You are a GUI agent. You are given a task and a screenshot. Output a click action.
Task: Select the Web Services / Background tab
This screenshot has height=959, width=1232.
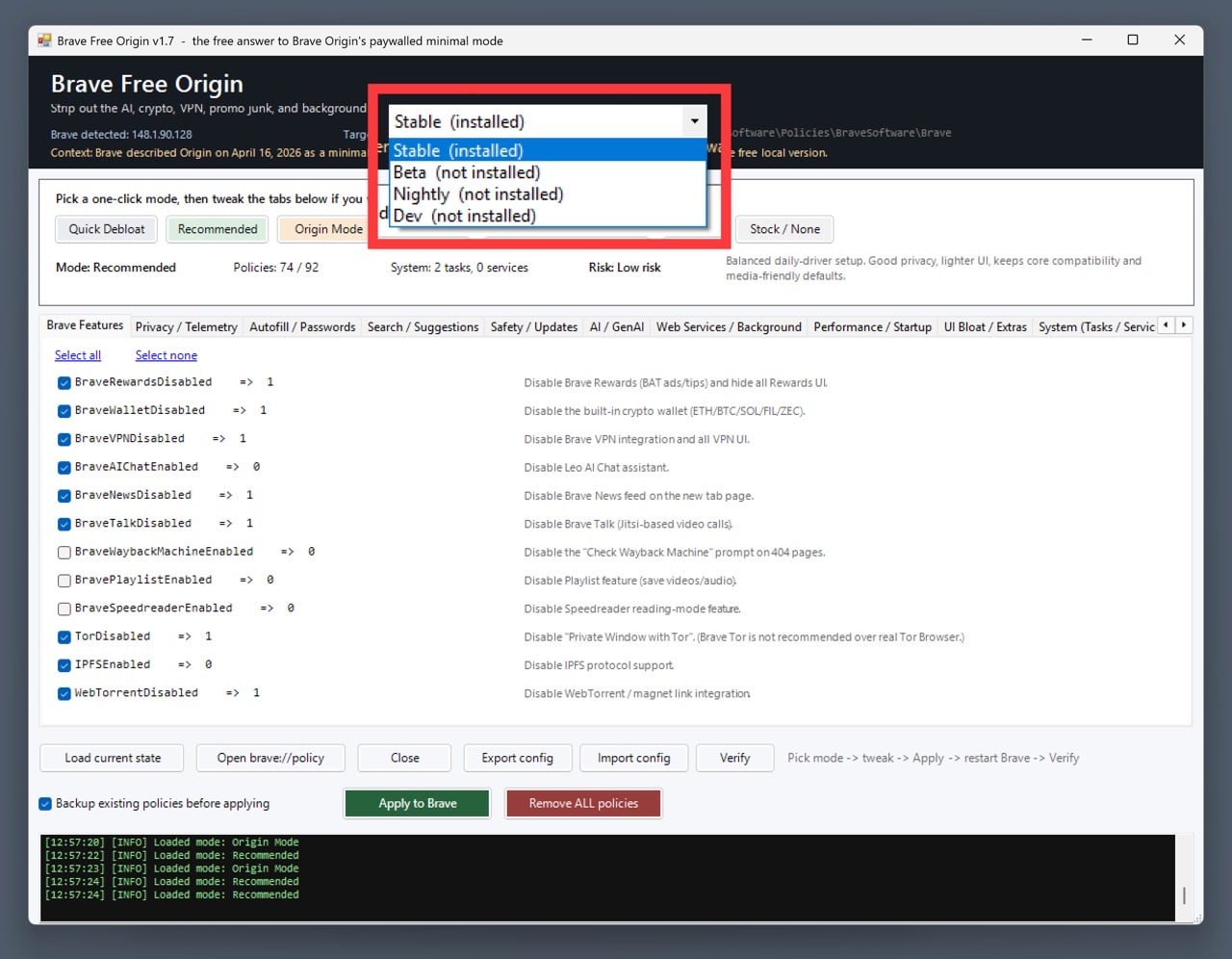coord(729,327)
